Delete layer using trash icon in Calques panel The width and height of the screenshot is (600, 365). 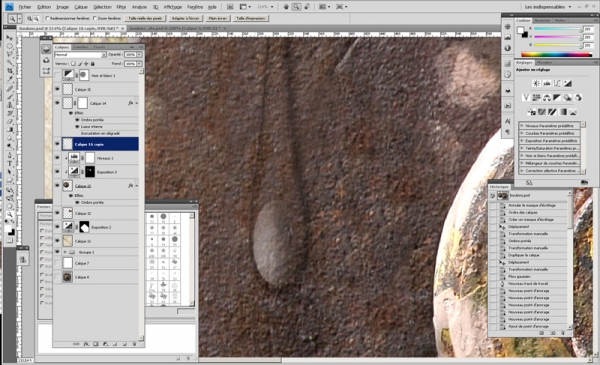pyautogui.click(x=134, y=344)
